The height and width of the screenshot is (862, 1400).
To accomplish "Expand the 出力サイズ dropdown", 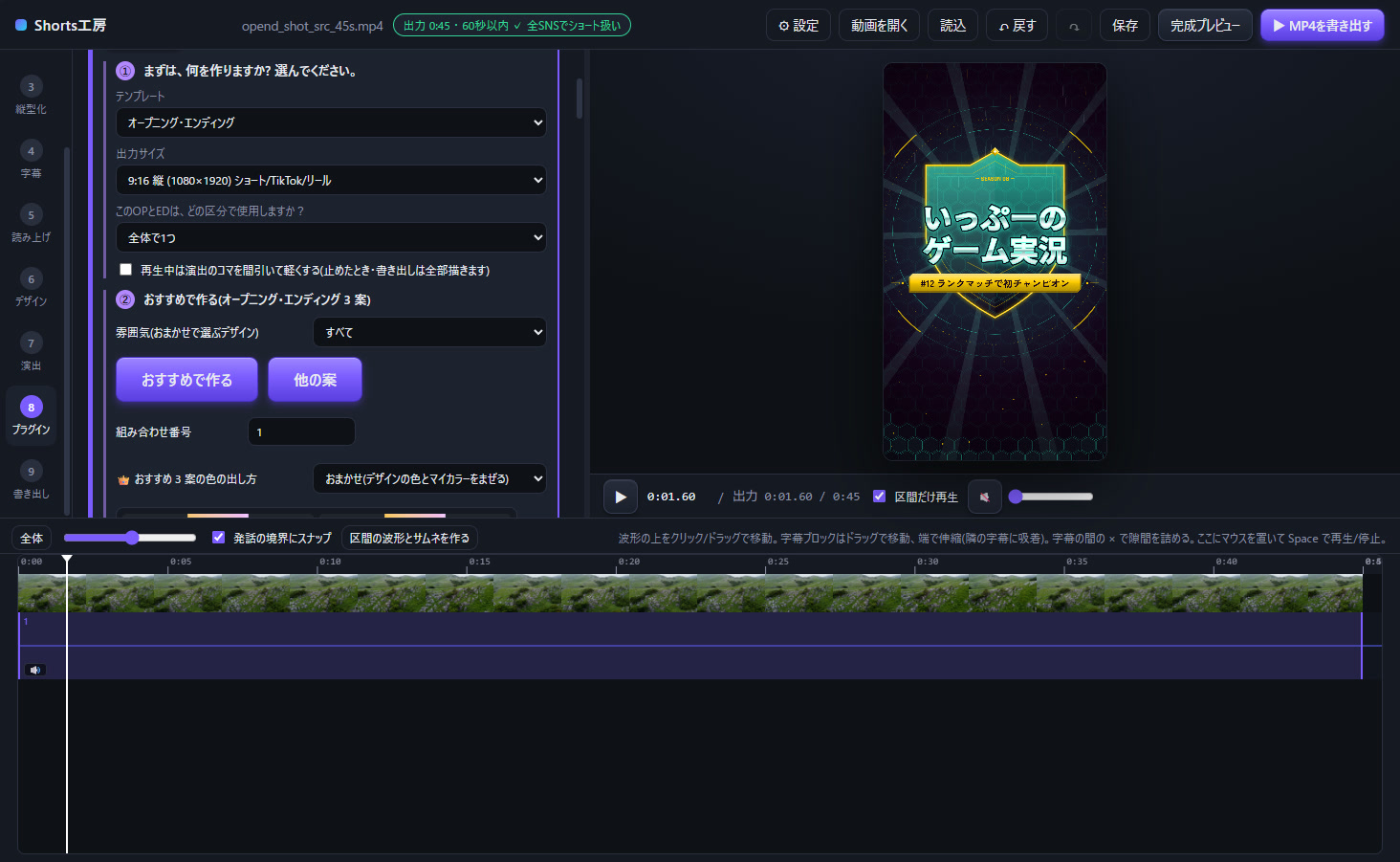I will pyautogui.click(x=331, y=180).
